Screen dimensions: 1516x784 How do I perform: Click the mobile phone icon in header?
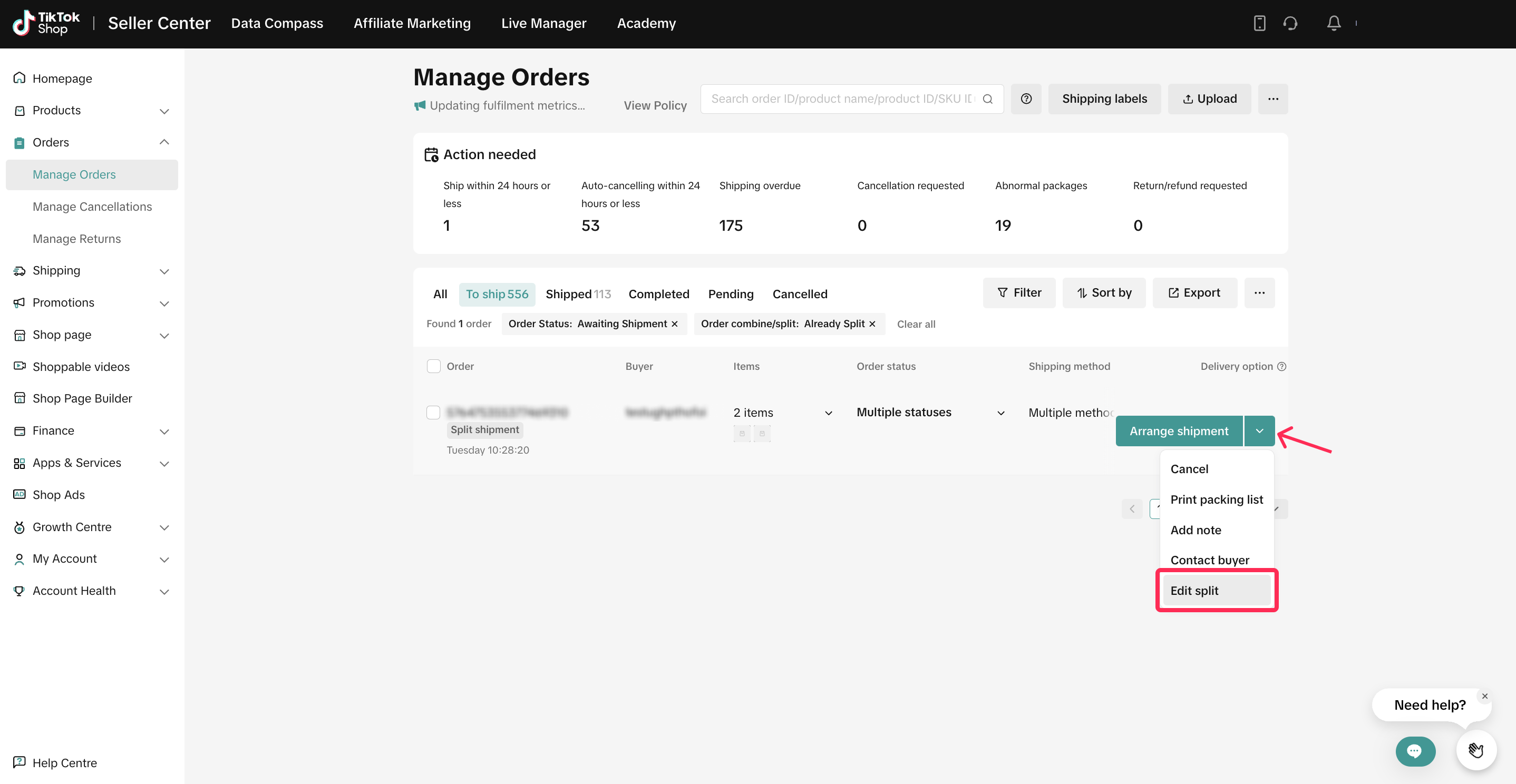[1259, 23]
